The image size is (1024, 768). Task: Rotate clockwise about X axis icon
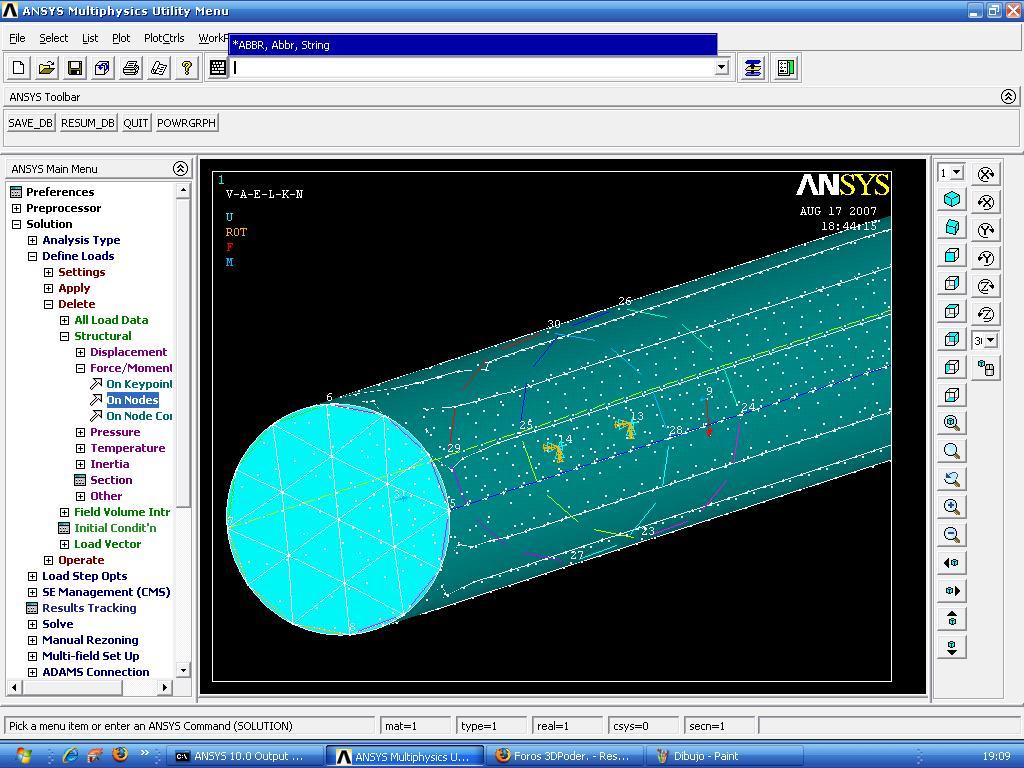point(985,174)
